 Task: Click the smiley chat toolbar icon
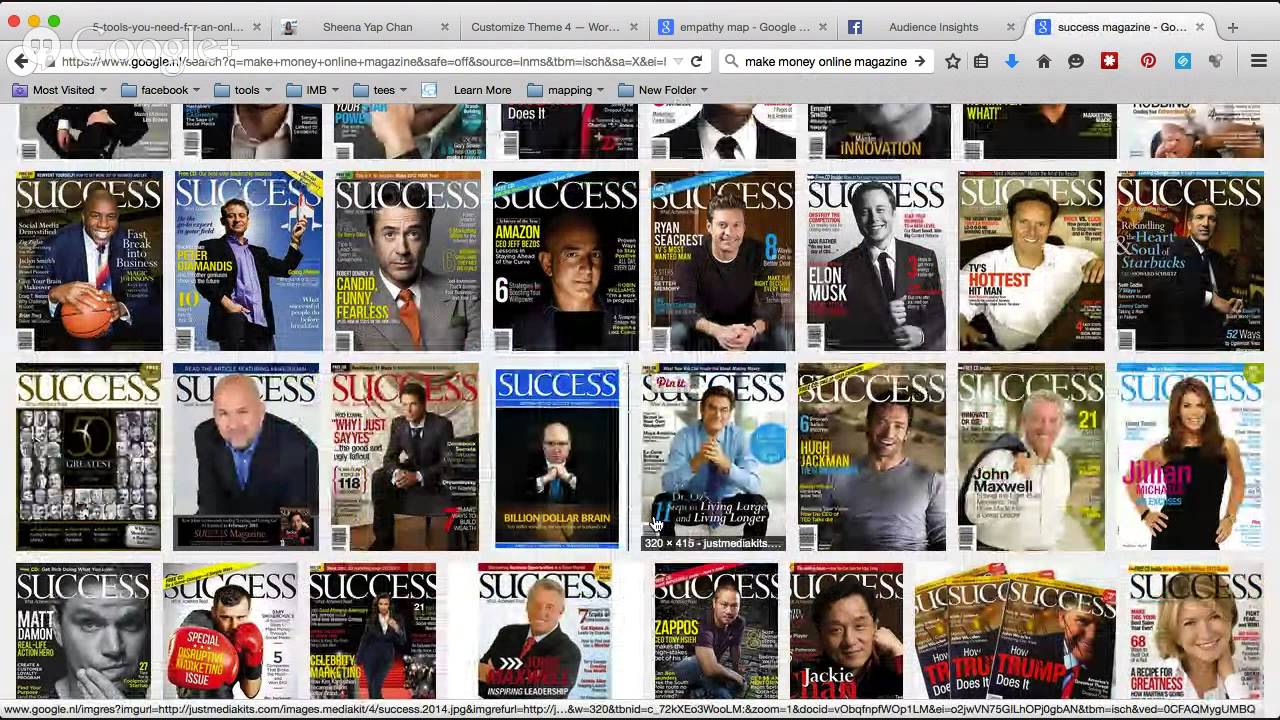point(1076,61)
